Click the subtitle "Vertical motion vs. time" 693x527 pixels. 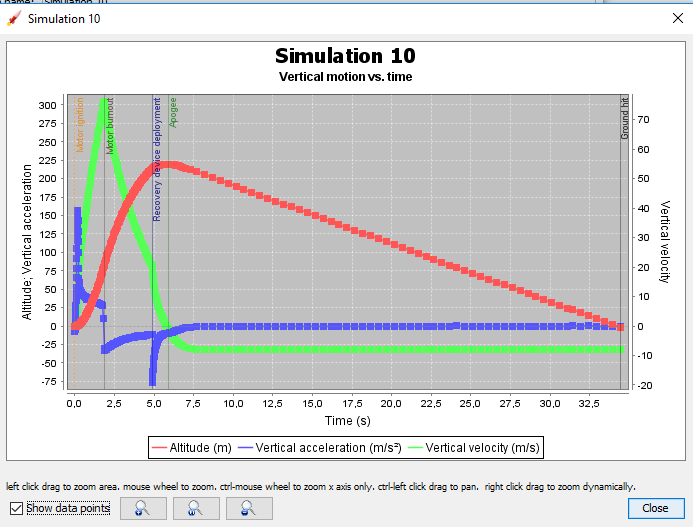coord(346,77)
